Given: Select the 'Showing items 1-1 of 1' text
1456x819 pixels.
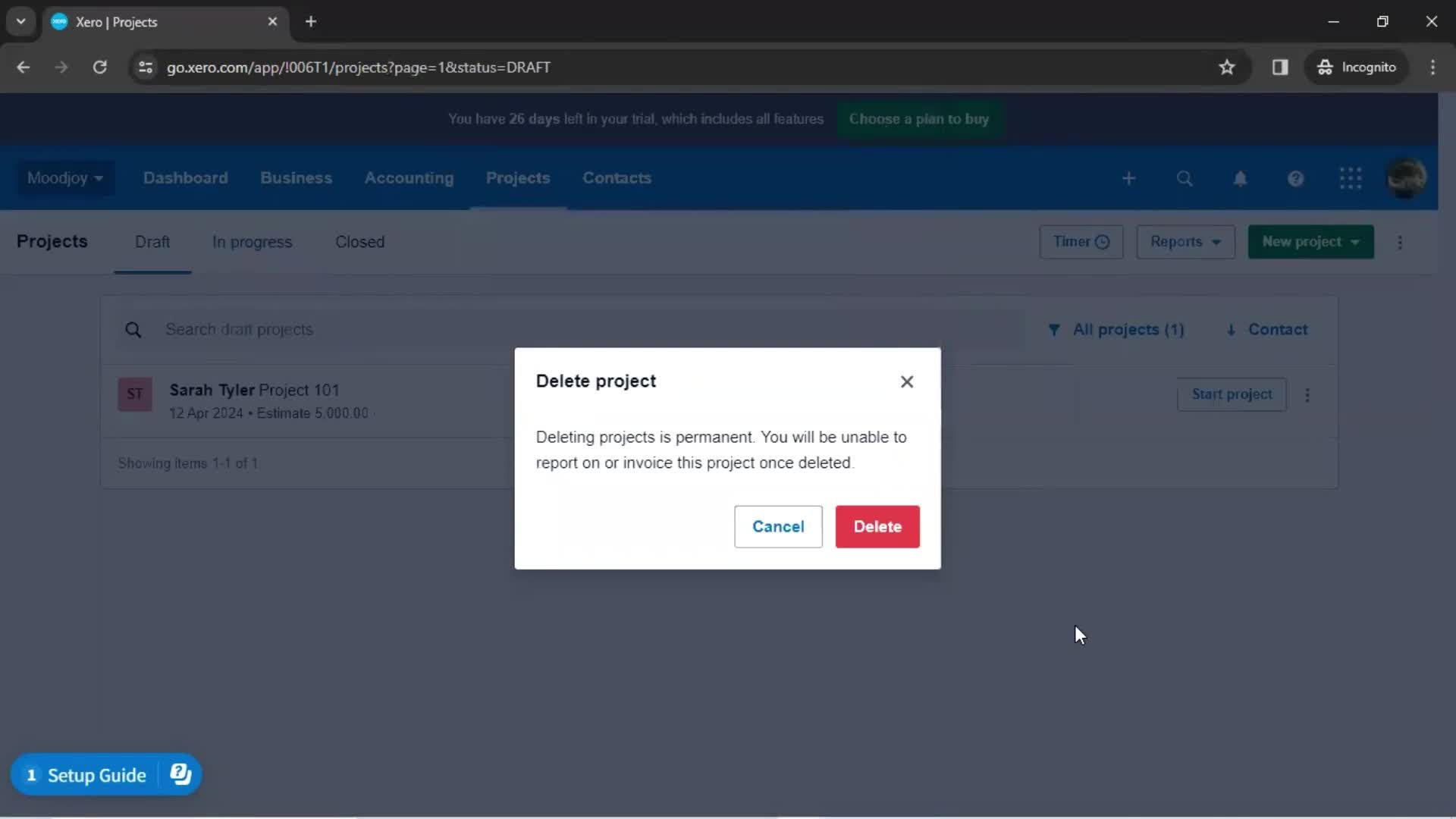Looking at the screenshot, I should 188,463.
